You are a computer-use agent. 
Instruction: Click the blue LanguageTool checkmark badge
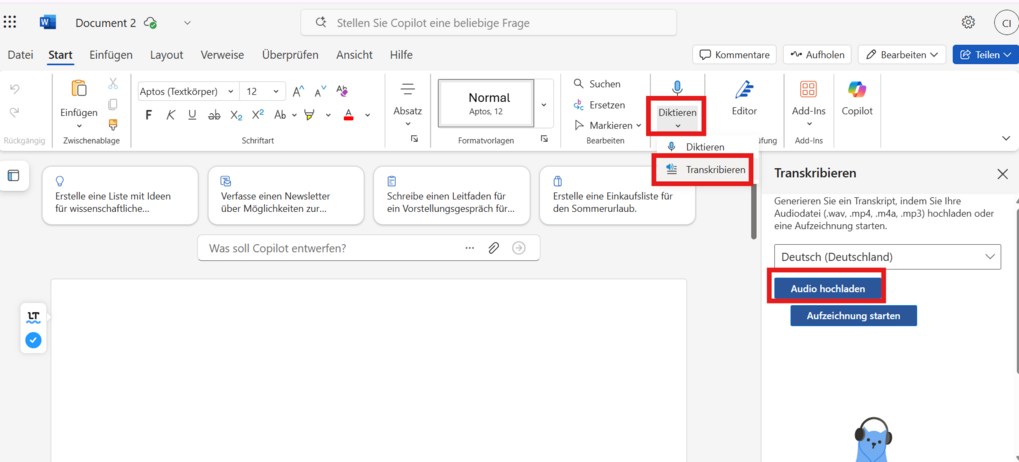coord(34,340)
